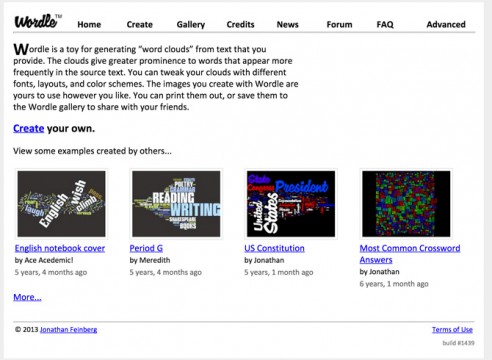Image resolution: width=492 pixels, height=360 pixels.
Task: Open the Period G word cloud thumbnail
Action: [x=176, y=204]
